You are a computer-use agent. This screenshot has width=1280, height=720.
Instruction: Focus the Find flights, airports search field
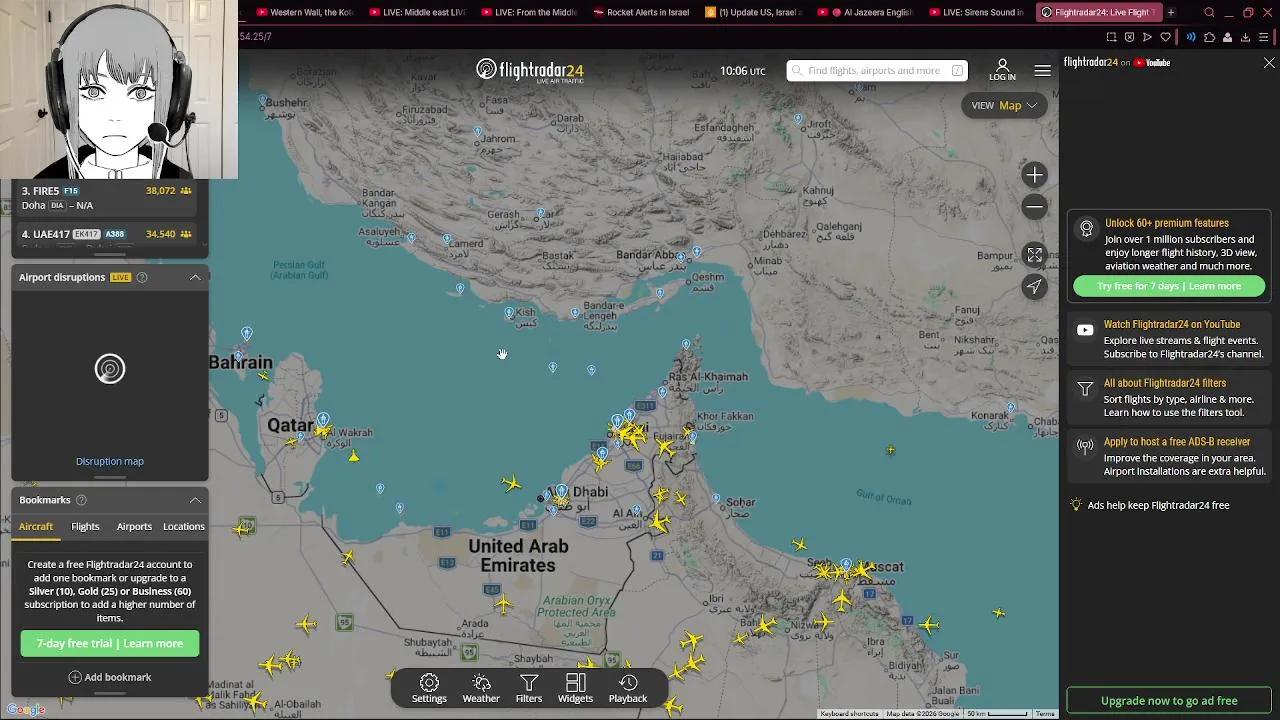click(876, 70)
